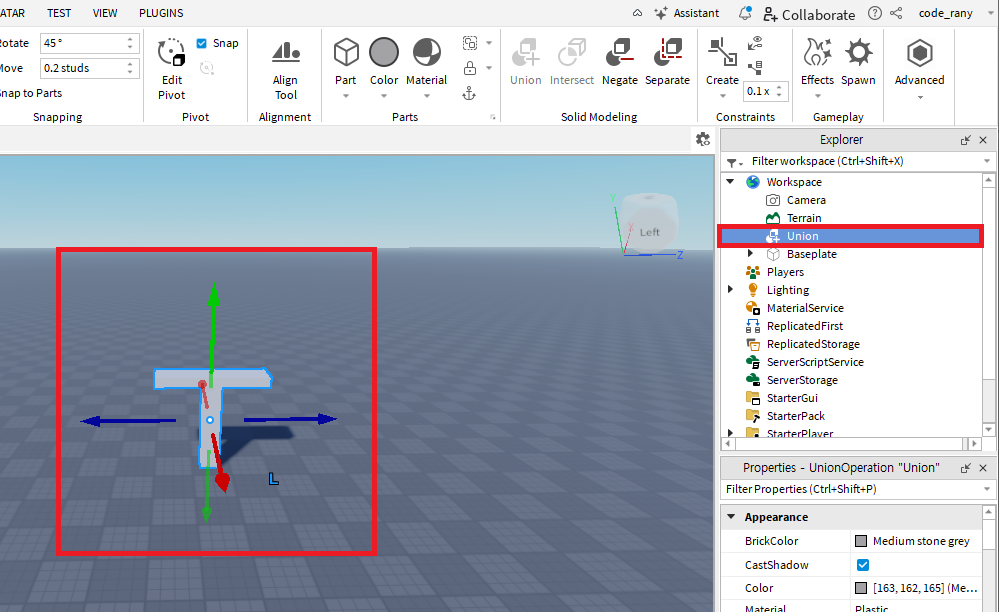Click the Separate solid modeling tool
999x612 pixels.
coord(667,61)
